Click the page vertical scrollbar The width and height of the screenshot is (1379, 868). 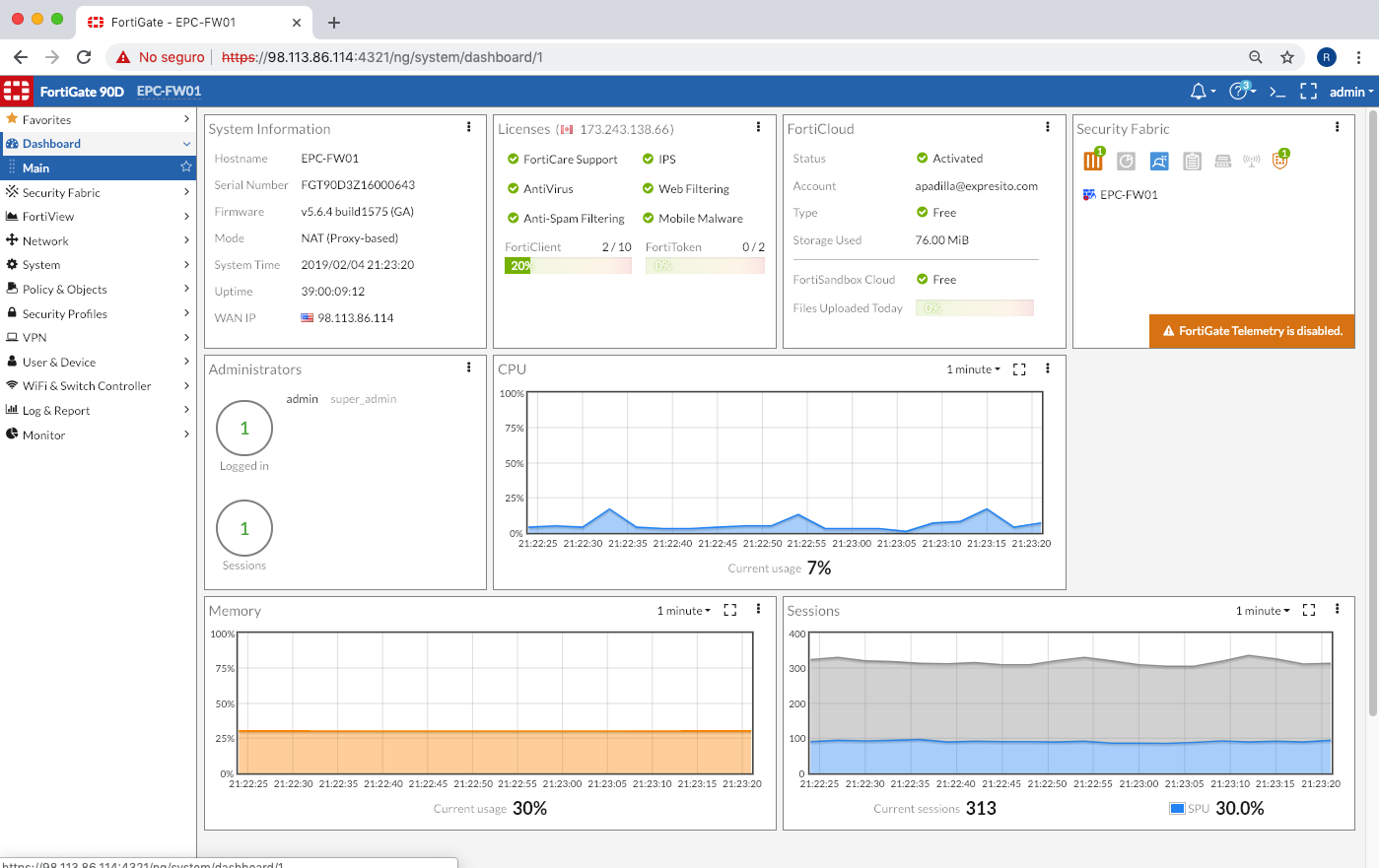coord(1373,414)
